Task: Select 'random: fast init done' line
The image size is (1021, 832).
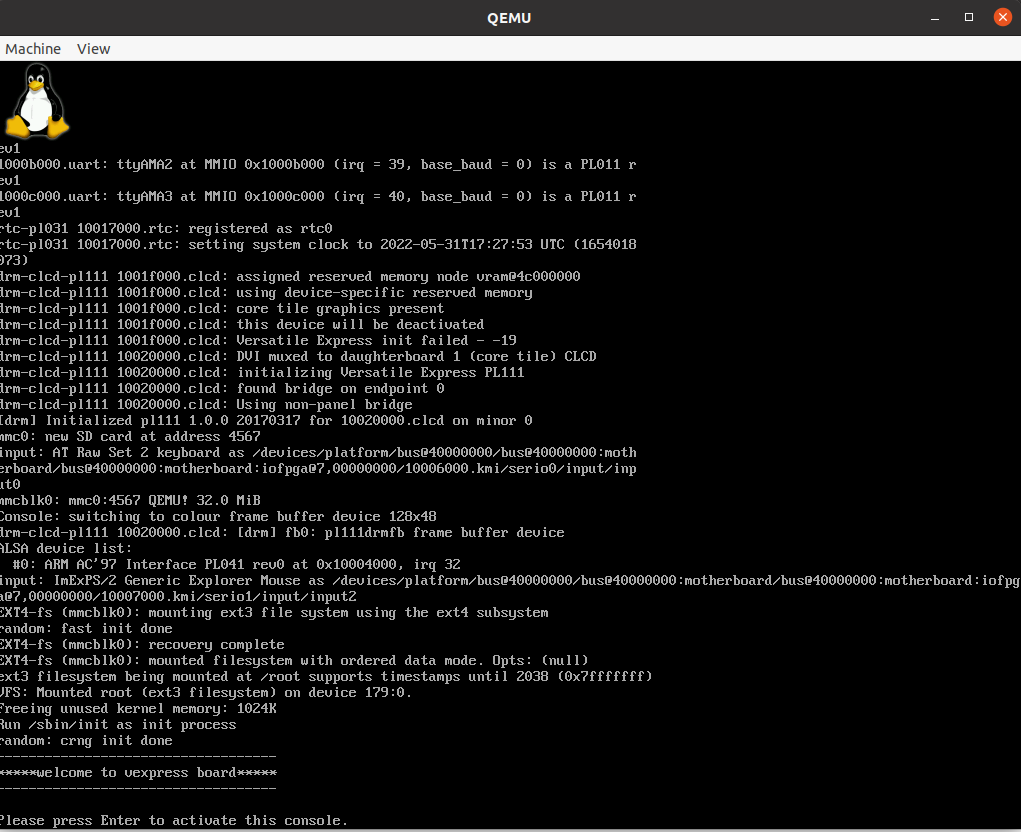Action: coord(86,629)
